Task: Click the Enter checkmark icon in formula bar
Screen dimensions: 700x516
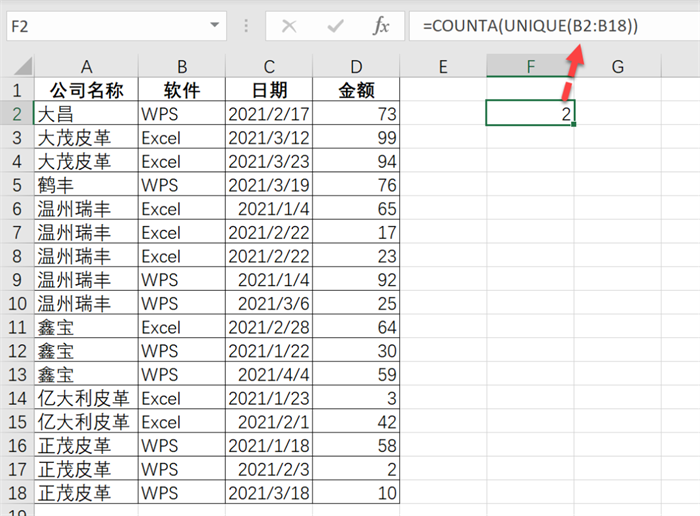Action: coord(334,26)
